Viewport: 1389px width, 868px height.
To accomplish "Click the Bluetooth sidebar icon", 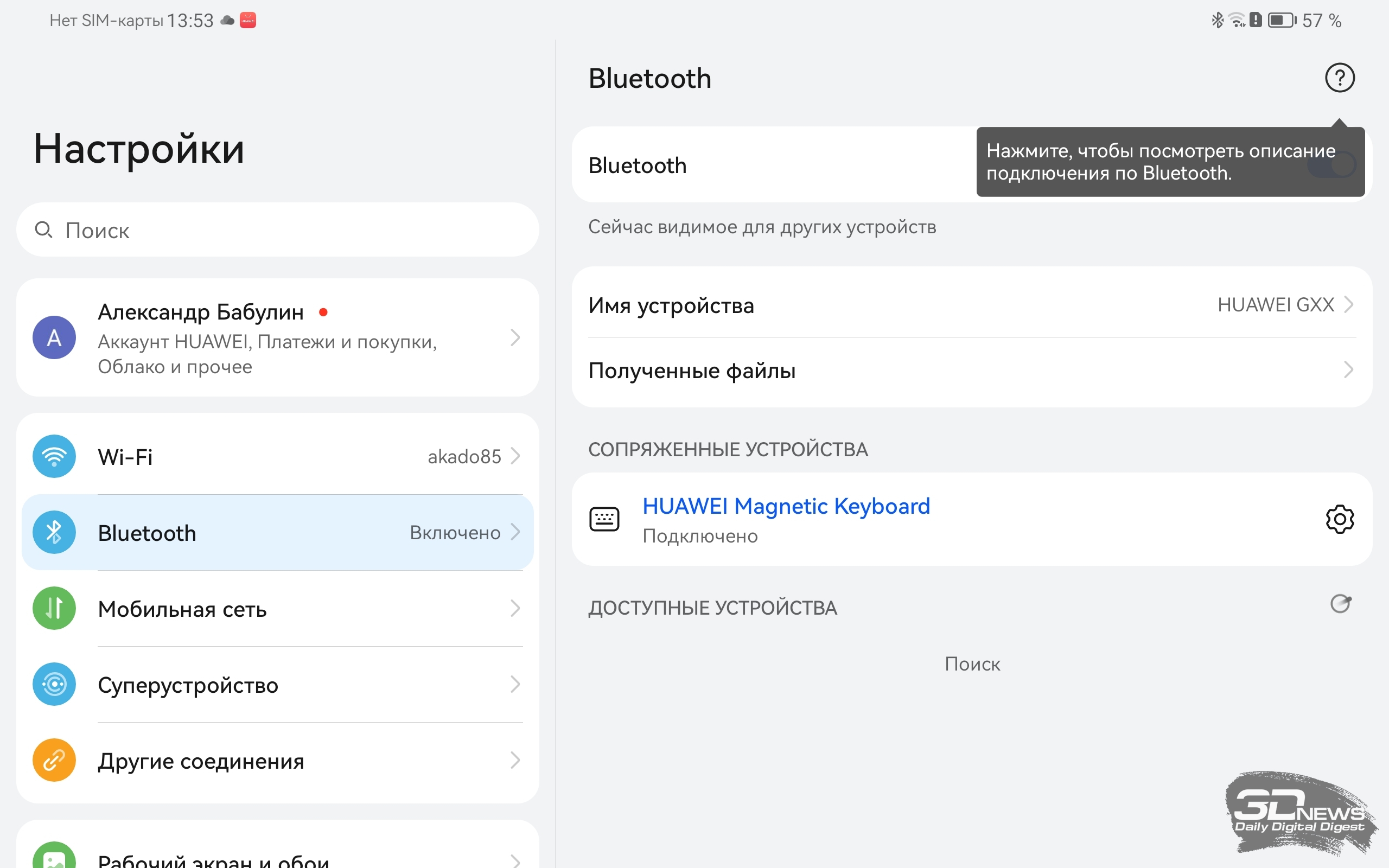I will [x=54, y=533].
